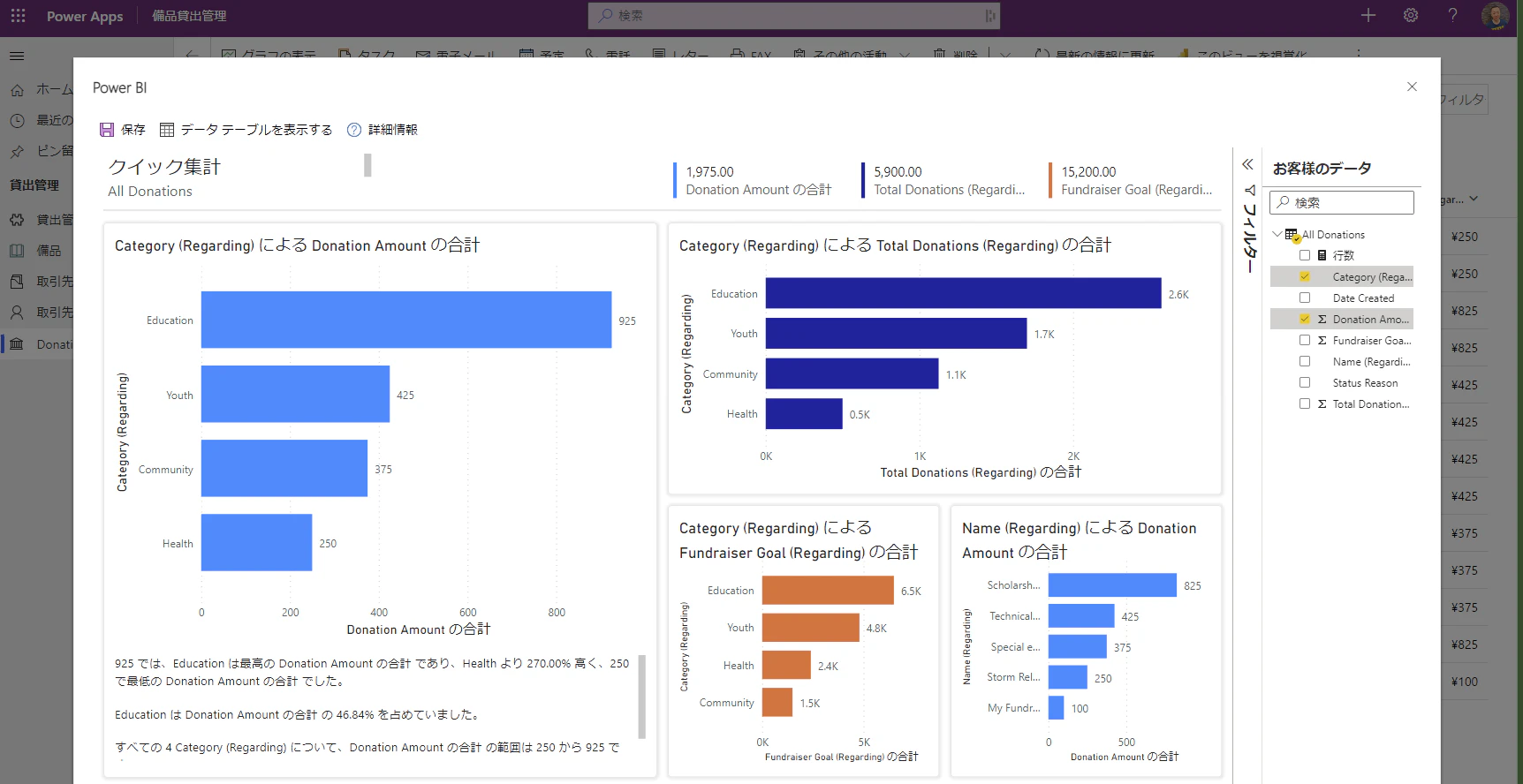Open dropdown arrow after その他の活動

[x=905, y=55]
